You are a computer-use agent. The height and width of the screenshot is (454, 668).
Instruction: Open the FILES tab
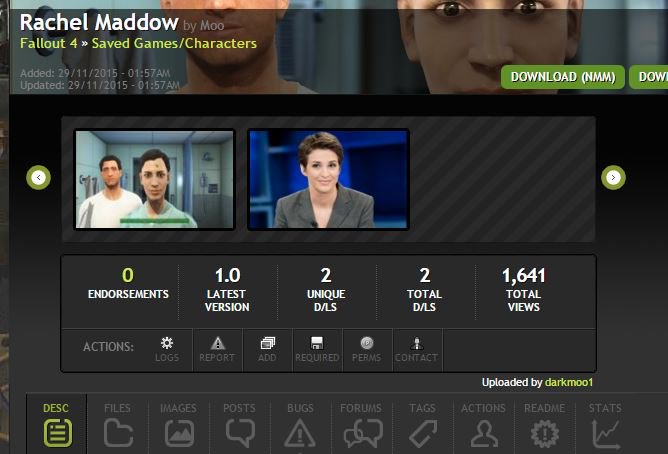[x=118, y=425]
